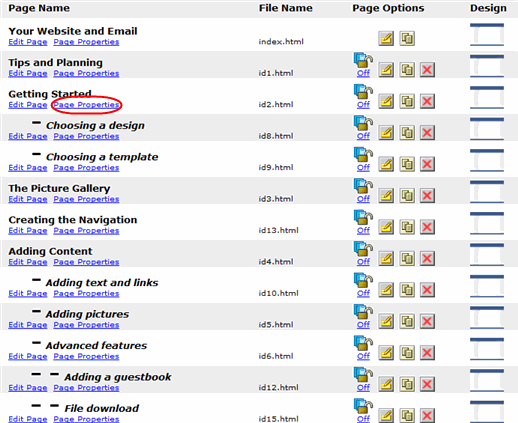Image resolution: width=518 pixels, height=423 pixels.
Task: Open Edit Page for Tips and Planning
Action: 28,73
